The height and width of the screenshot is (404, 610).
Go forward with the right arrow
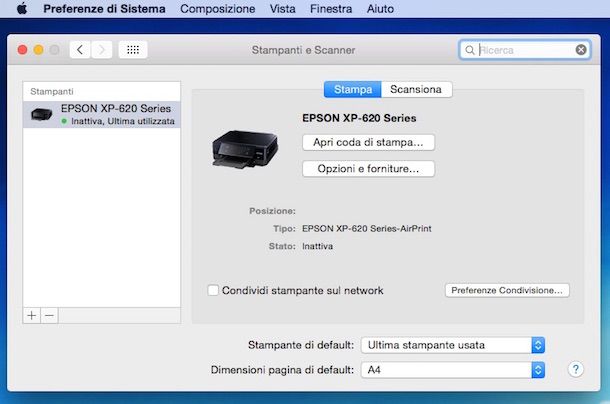click(102, 50)
